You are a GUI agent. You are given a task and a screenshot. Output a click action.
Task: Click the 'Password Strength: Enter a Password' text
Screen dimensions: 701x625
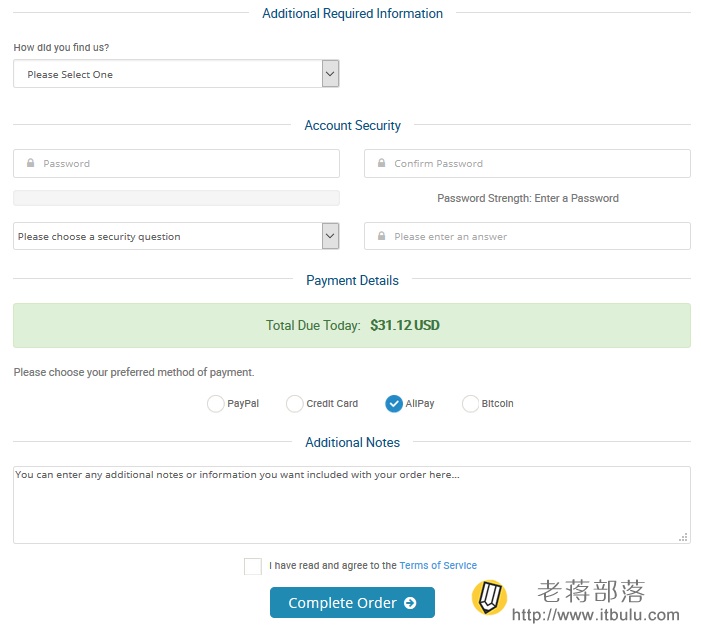click(x=528, y=198)
